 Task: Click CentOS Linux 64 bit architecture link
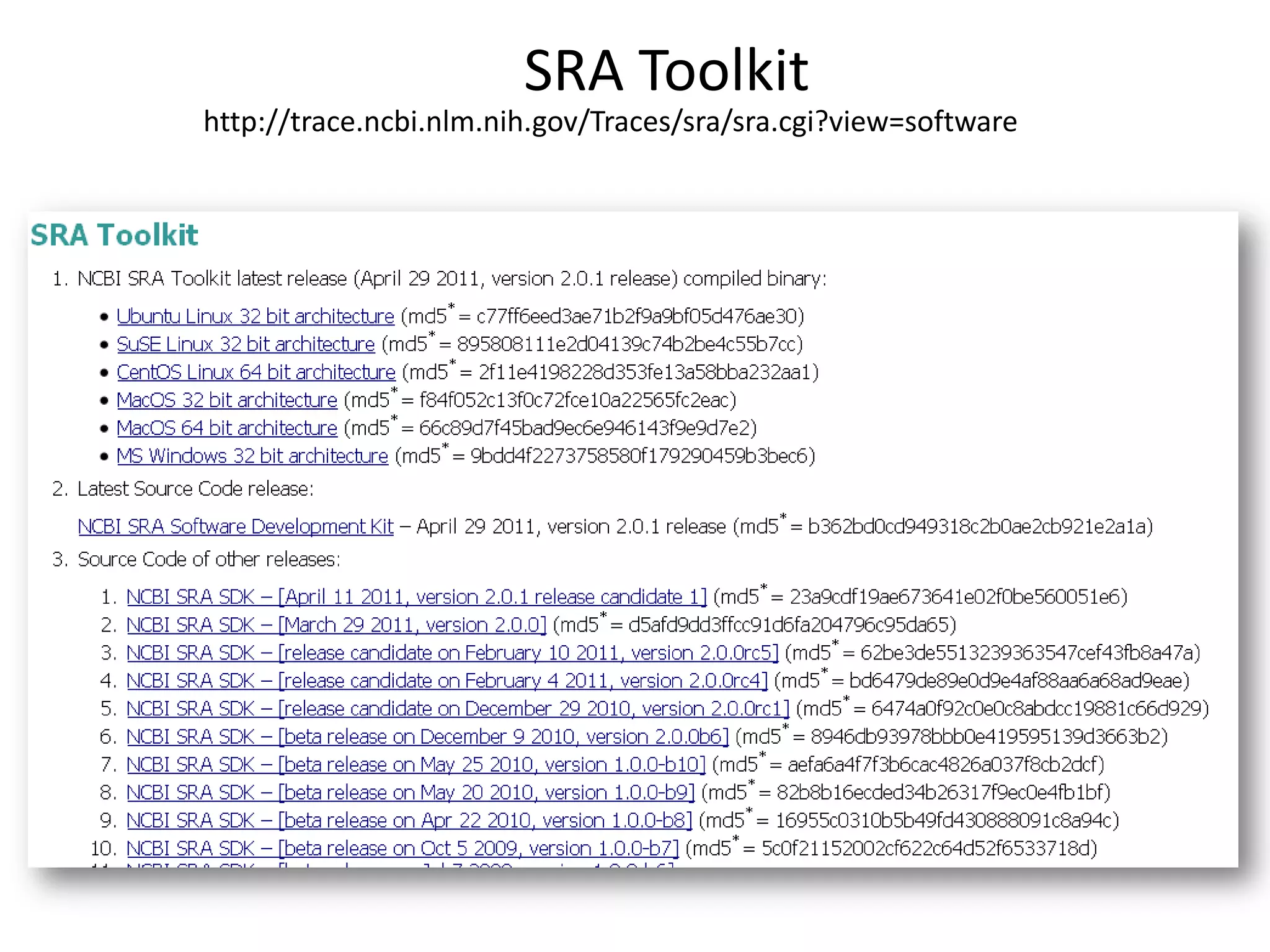tap(255, 372)
